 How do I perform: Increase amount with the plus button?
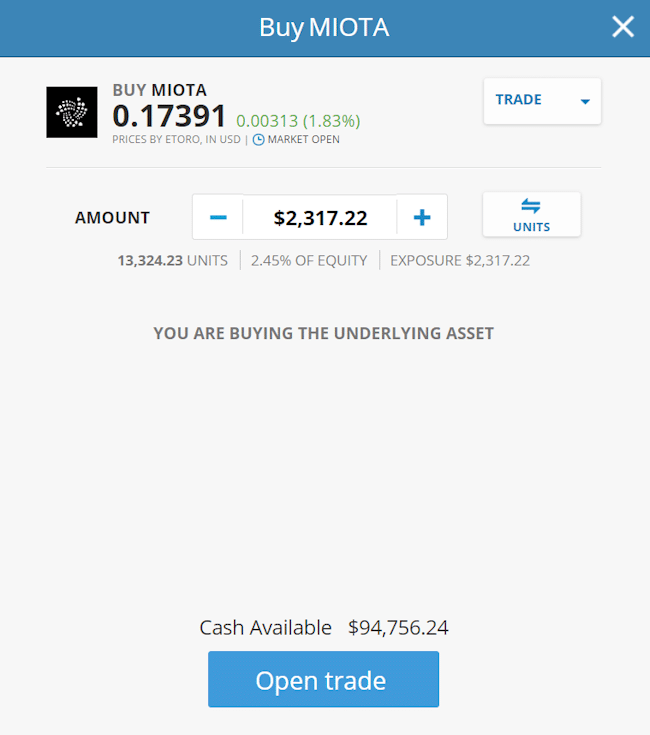pyautogui.click(x=422, y=217)
